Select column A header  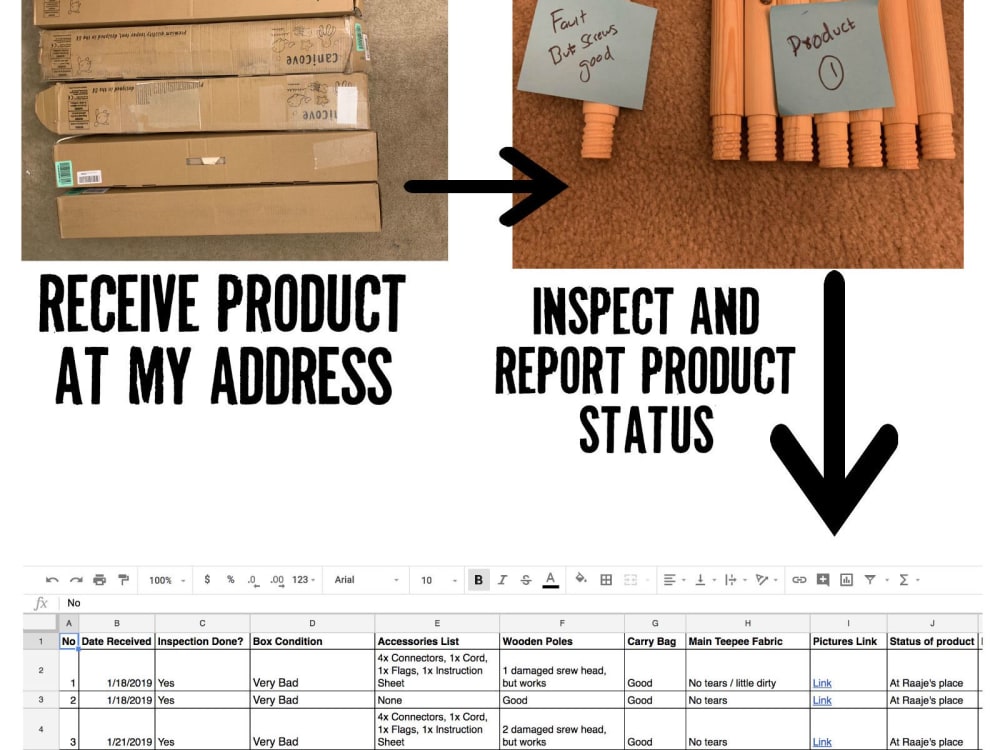click(69, 623)
